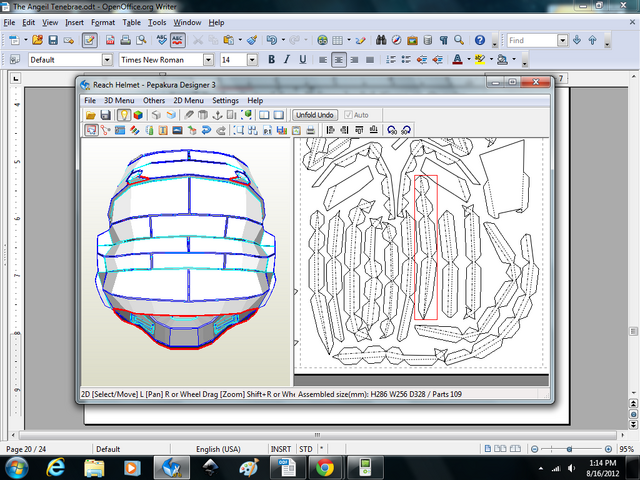Click the Windows Start button

(x=16, y=467)
